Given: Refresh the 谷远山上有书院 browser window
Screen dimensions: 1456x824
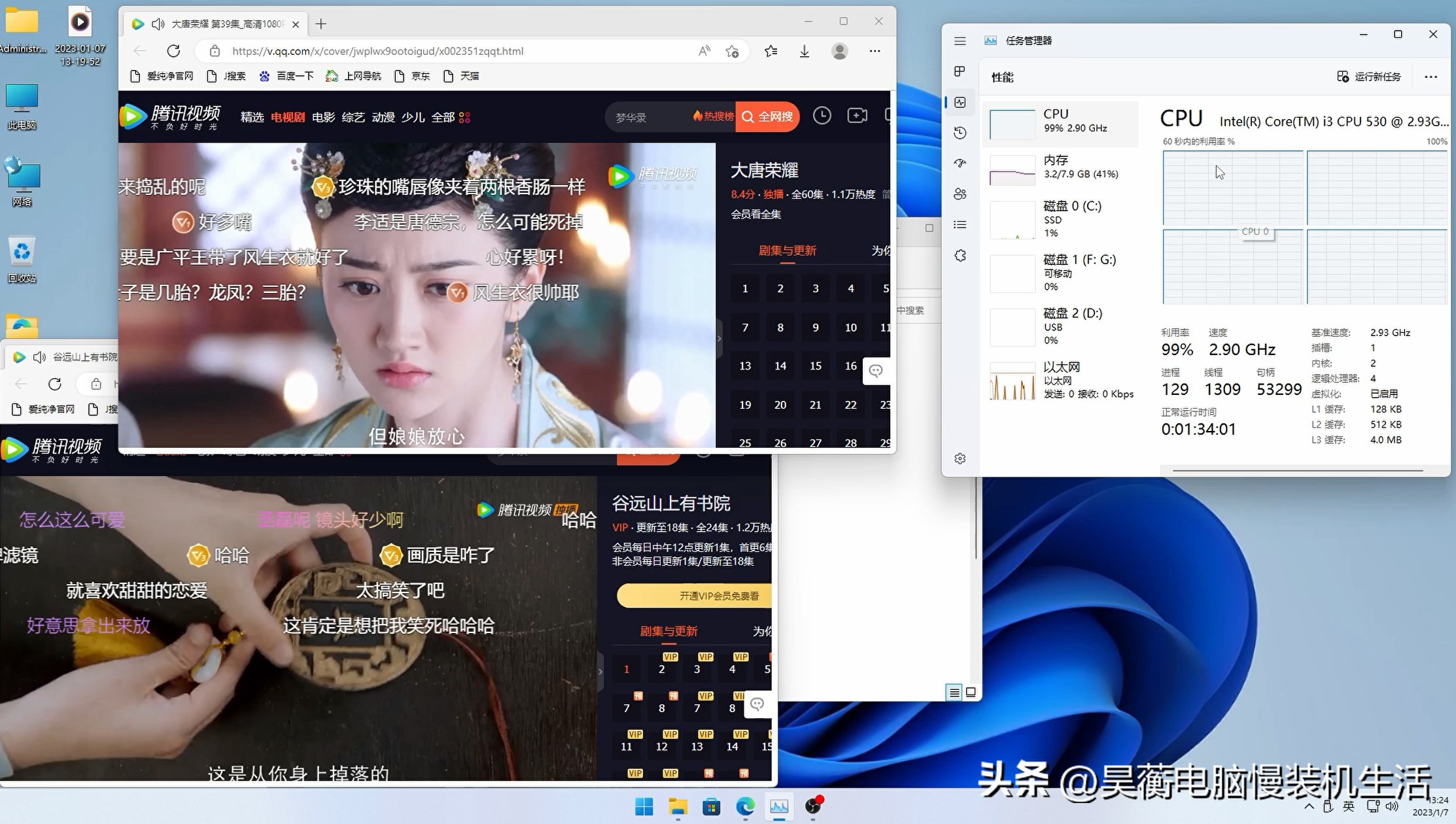Looking at the screenshot, I should [x=55, y=384].
